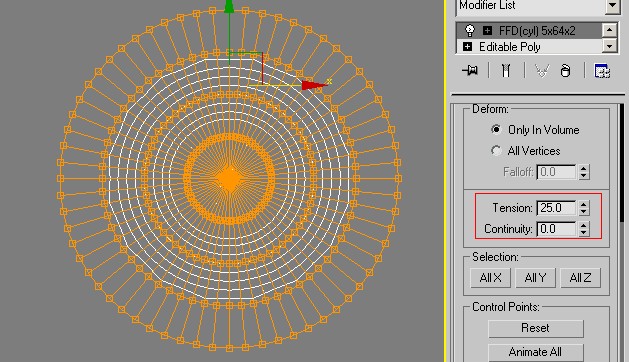The image size is (629, 362).
Task: Toggle the FFD(cyl) modifier lightbulb icon
Action: click(x=469, y=31)
